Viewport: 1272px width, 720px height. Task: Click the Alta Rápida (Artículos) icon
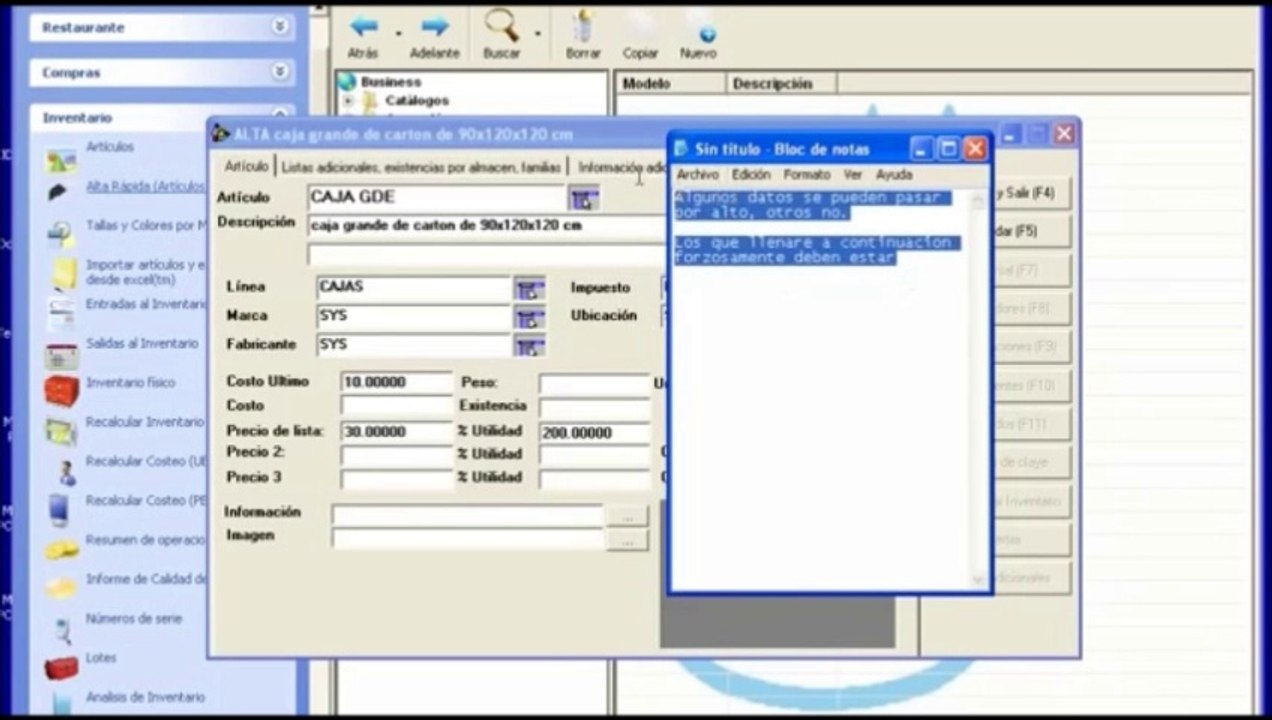(x=59, y=192)
